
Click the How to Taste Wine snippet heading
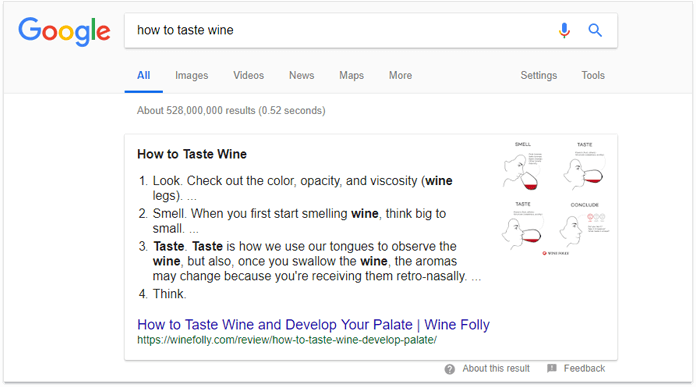pyautogui.click(x=192, y=154)
